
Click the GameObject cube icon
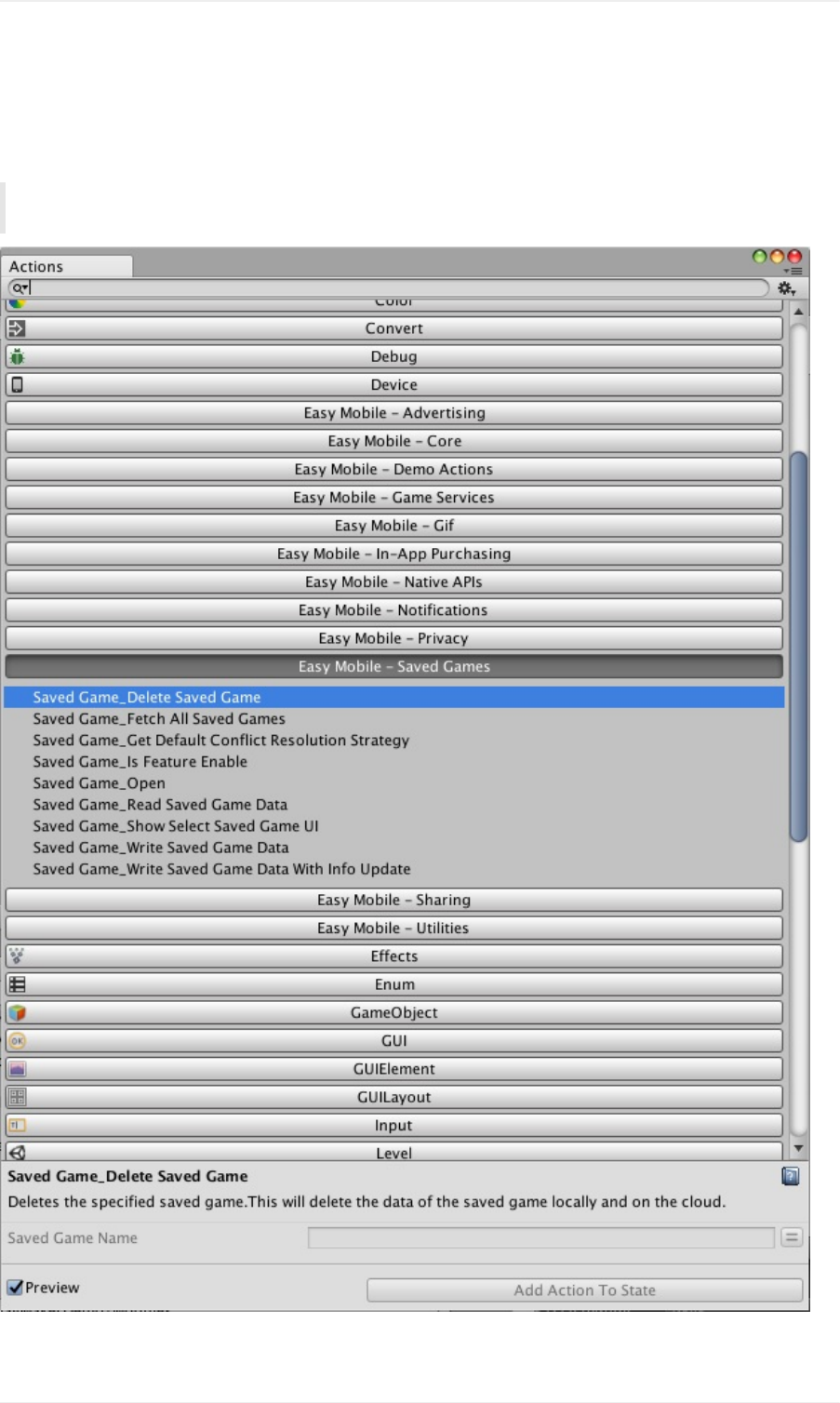click(17, 1012)
